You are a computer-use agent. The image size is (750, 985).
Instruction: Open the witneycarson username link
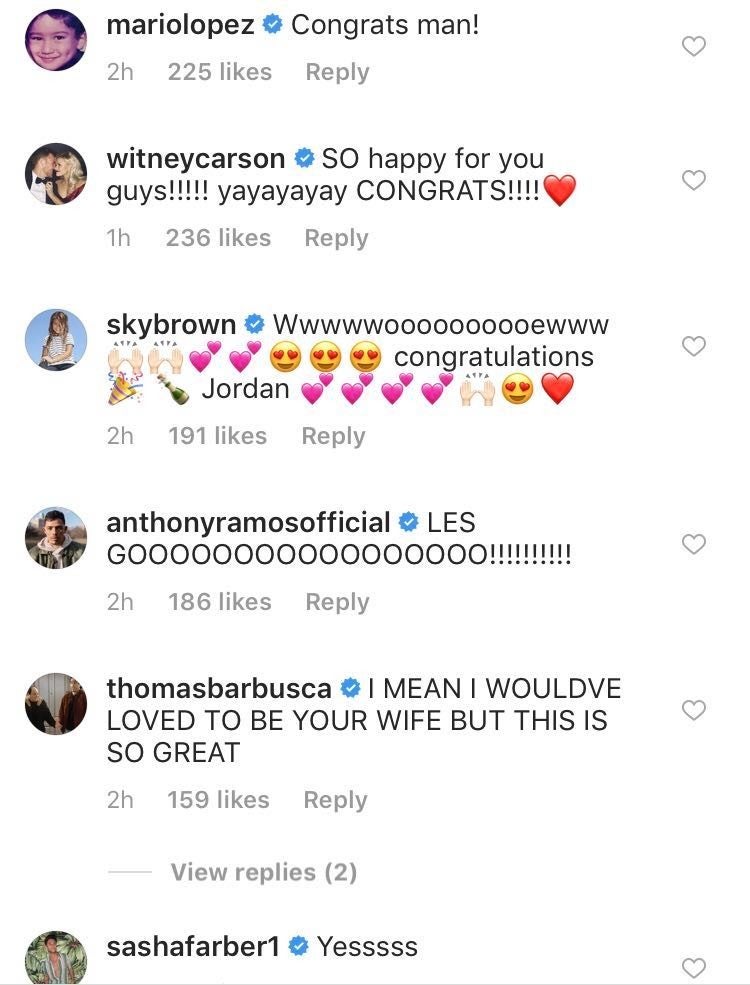(195, 158)
